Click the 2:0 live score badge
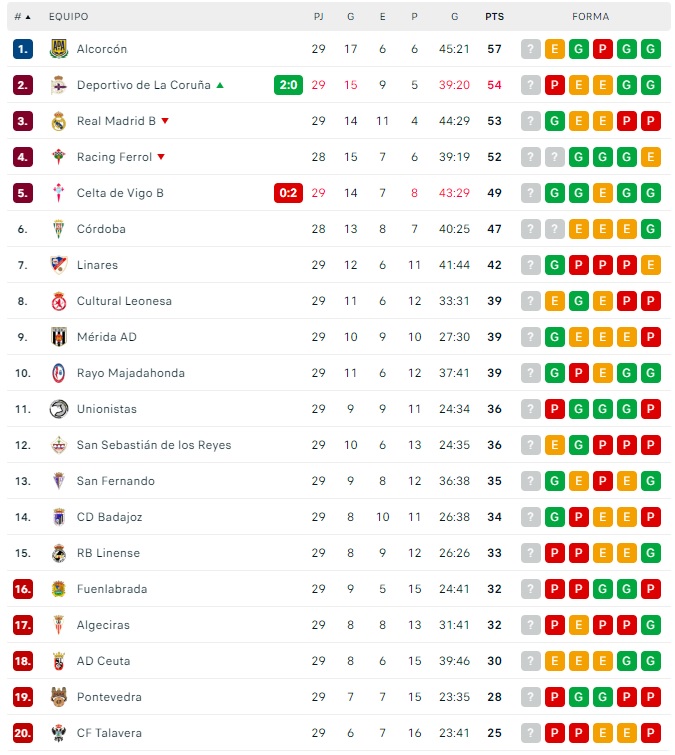 288,85
